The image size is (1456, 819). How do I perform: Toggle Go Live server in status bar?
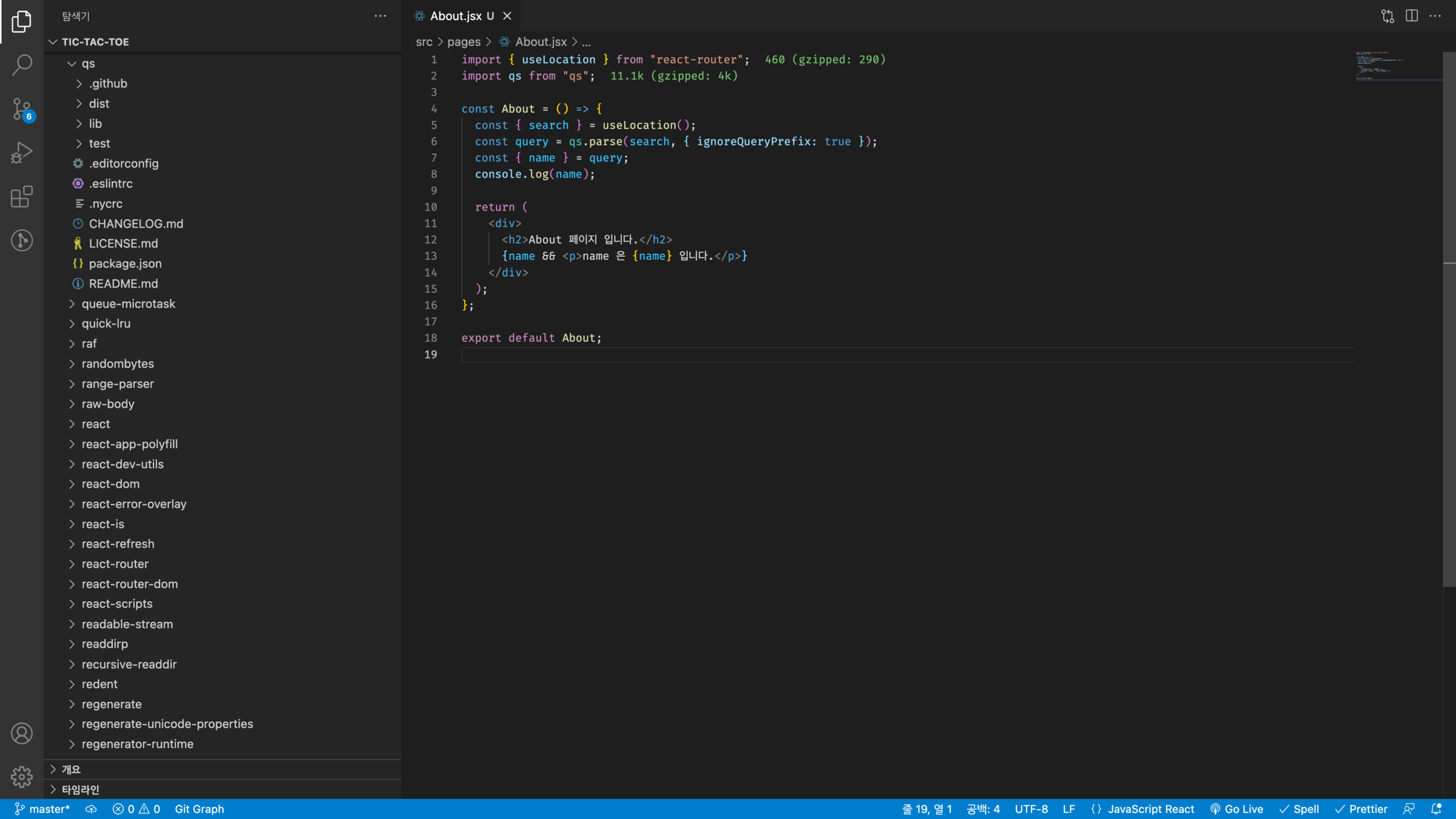[1236, 809]
